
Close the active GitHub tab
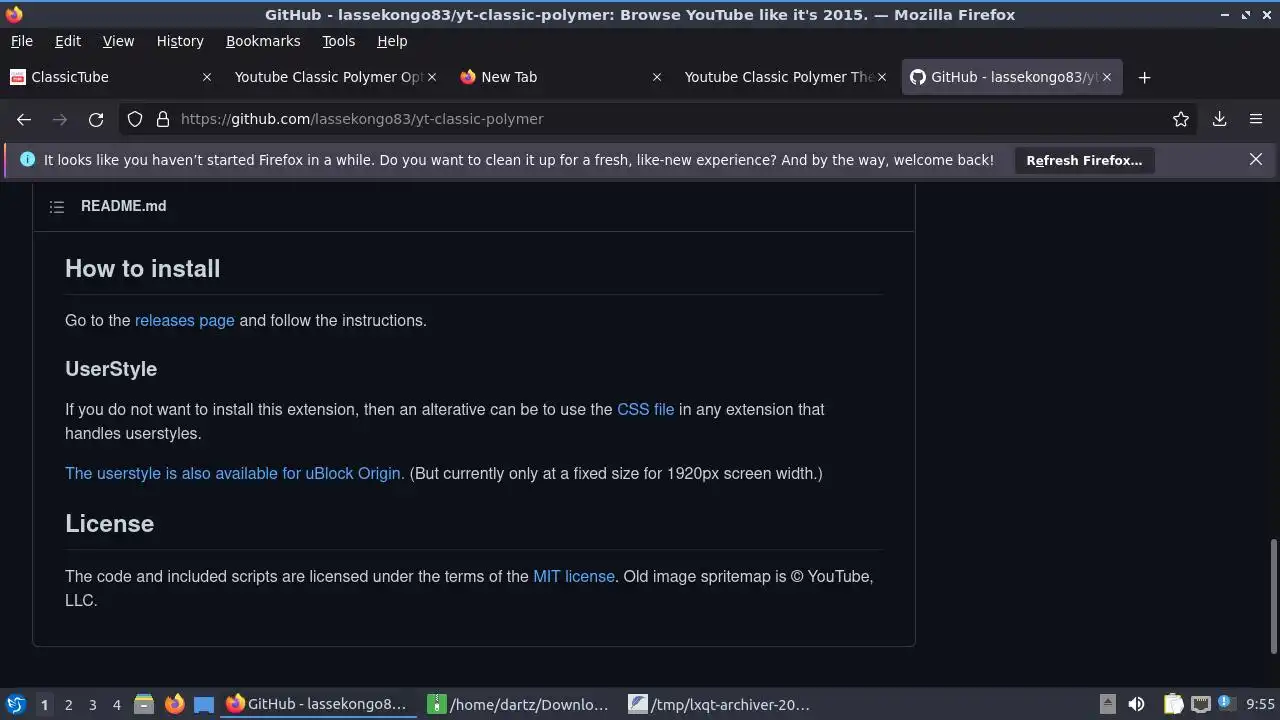1107,77
